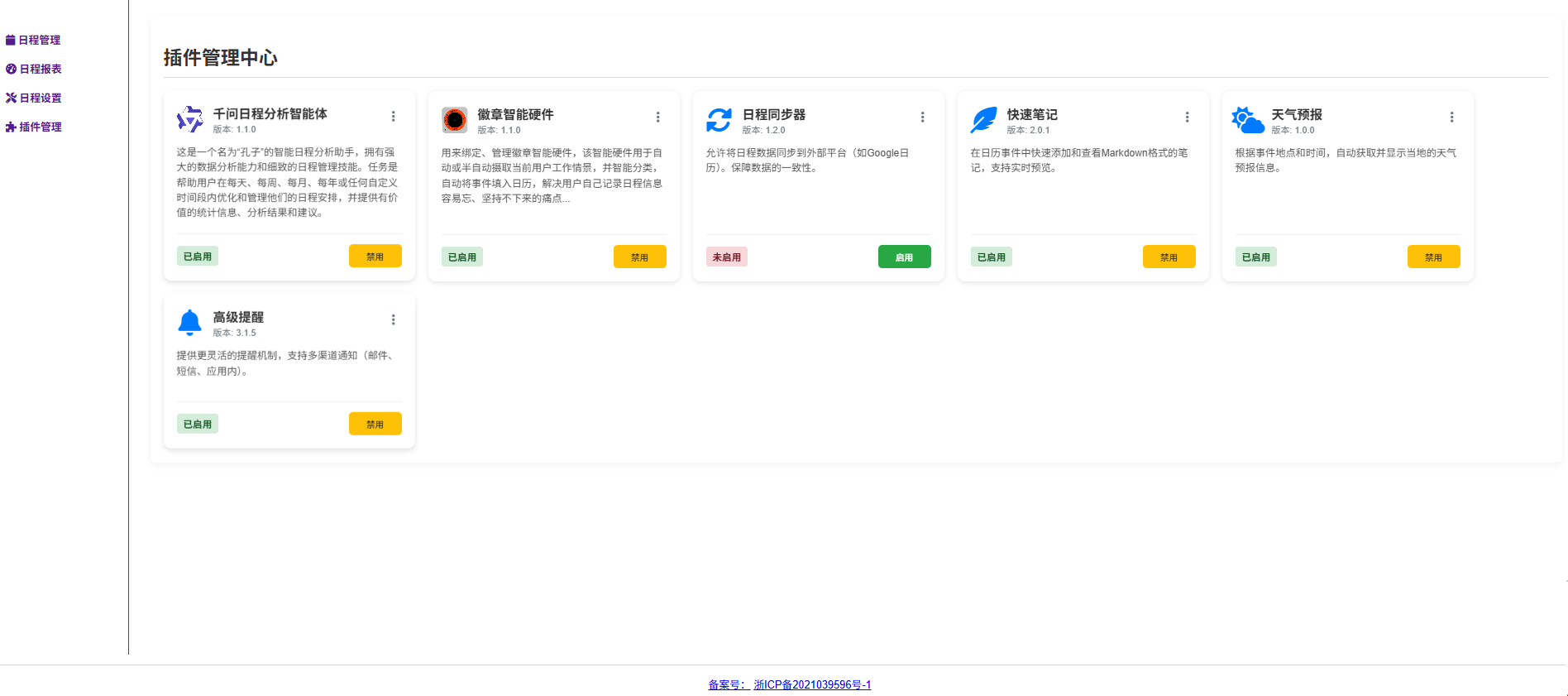Open 插件管理 in the sidebar

click(x=34, y=127)
